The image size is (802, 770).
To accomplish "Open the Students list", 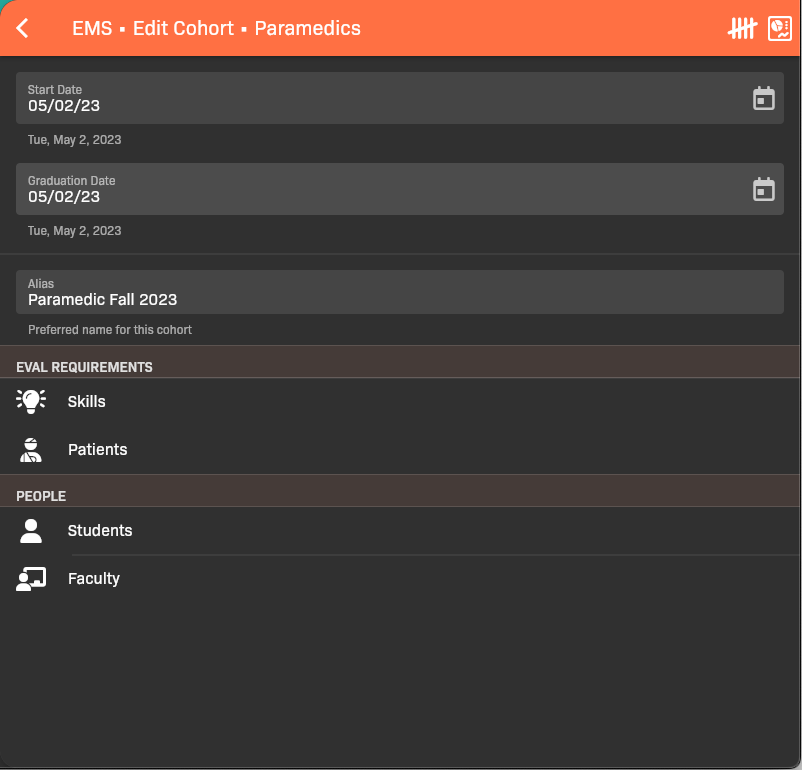I will (x=100, y=531).
